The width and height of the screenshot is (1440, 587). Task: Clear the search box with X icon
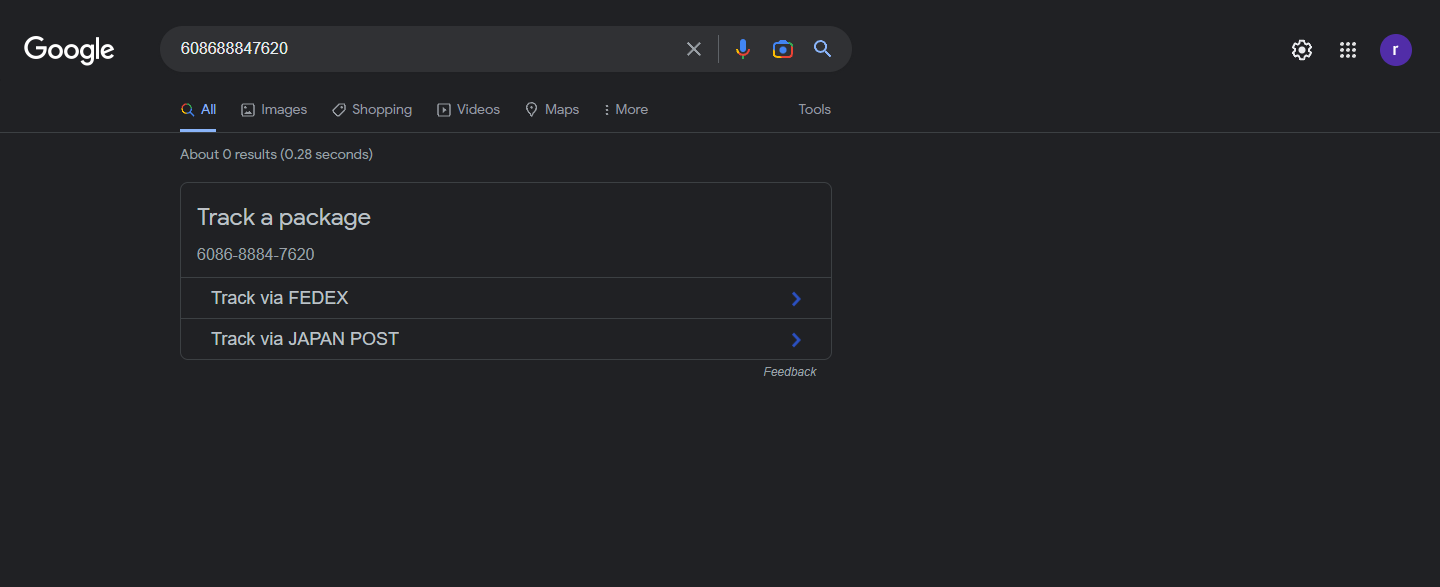tap(694, 49)
